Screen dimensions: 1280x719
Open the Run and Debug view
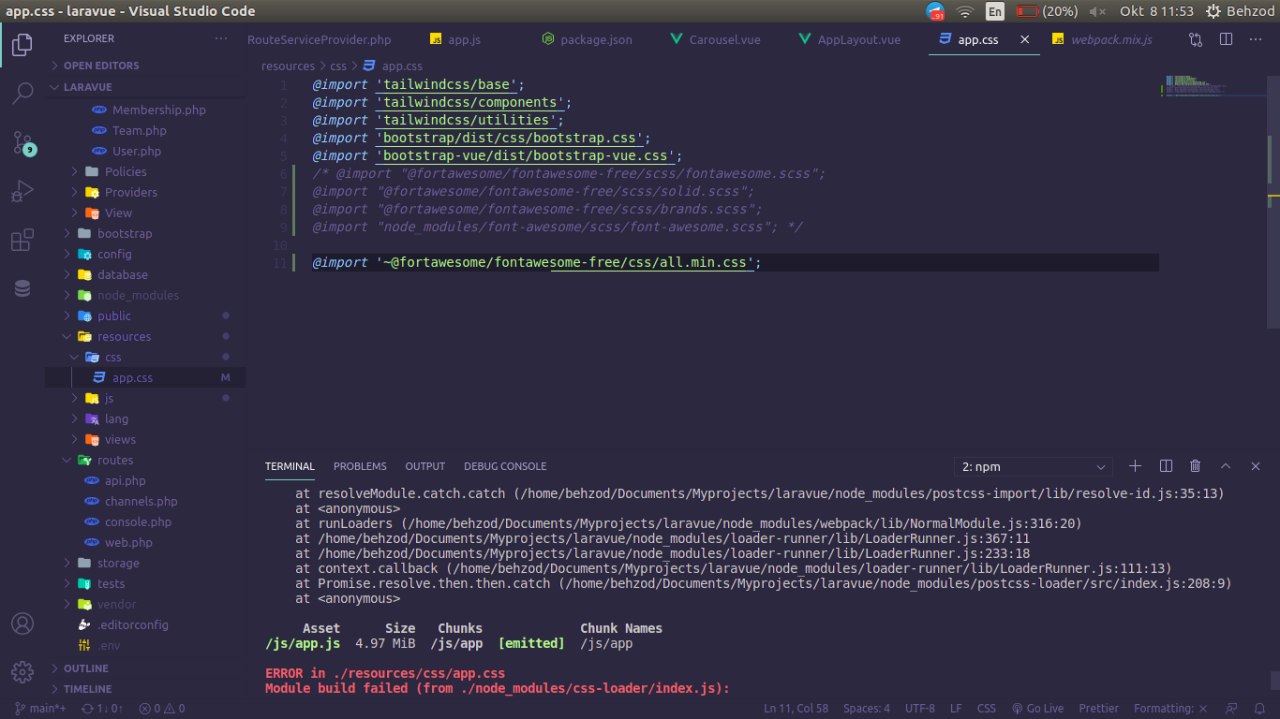(x=22, y=192)
